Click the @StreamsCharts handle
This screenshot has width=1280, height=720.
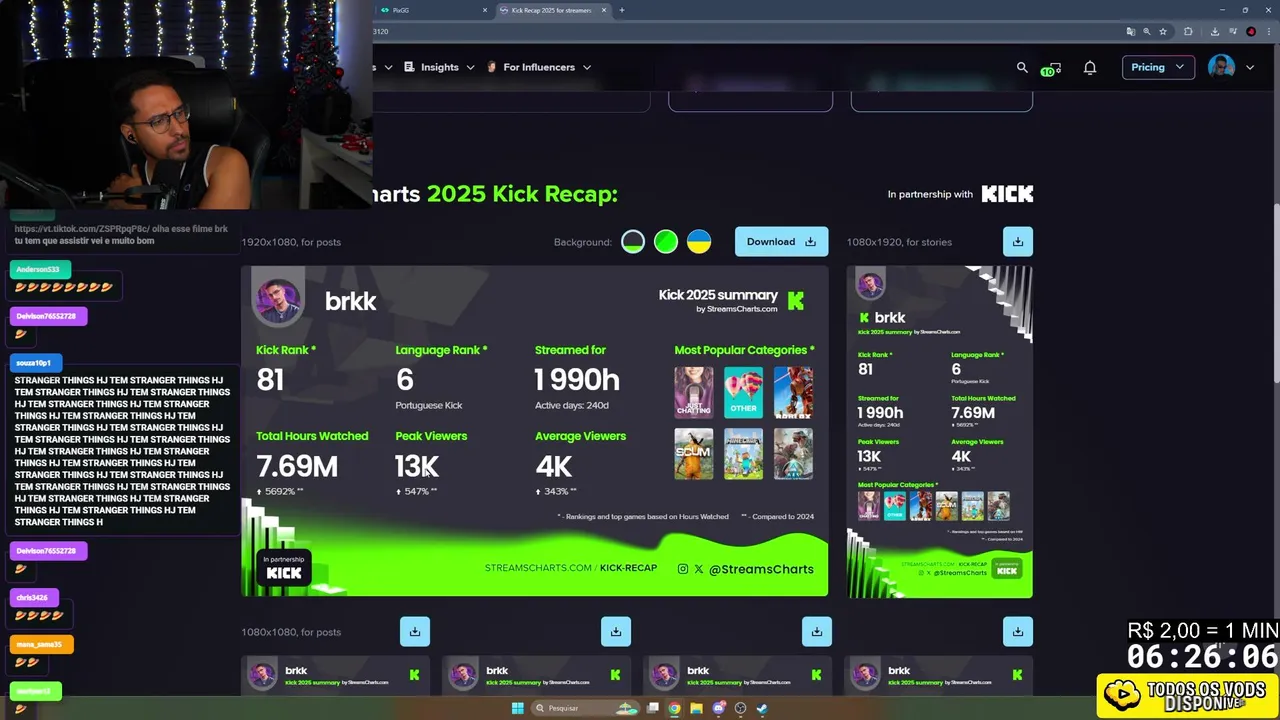pos(761,569)
